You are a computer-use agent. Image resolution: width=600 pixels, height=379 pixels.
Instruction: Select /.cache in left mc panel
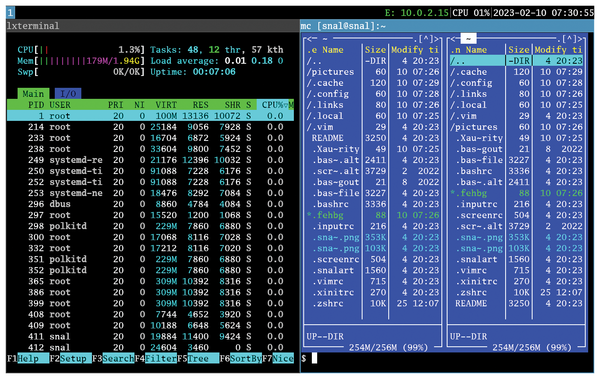pos(373,83)
